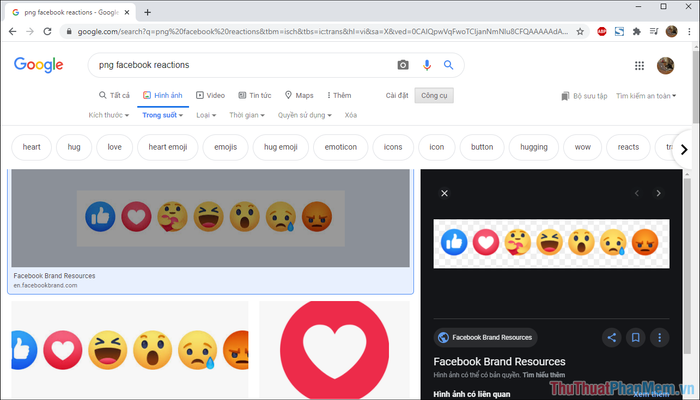The image size is (700, 400).
Task: Click the browser back arrow
Action: tap(12, 31)
